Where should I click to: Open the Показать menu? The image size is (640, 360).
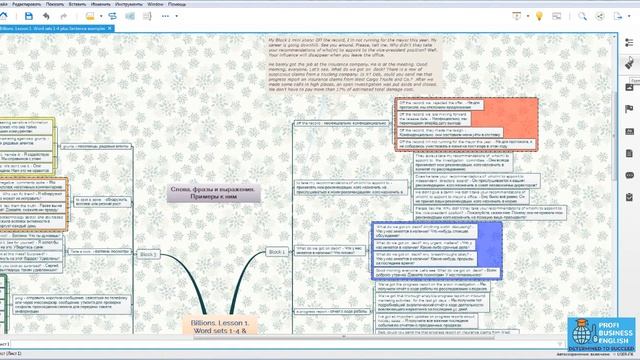click(55, 4)
